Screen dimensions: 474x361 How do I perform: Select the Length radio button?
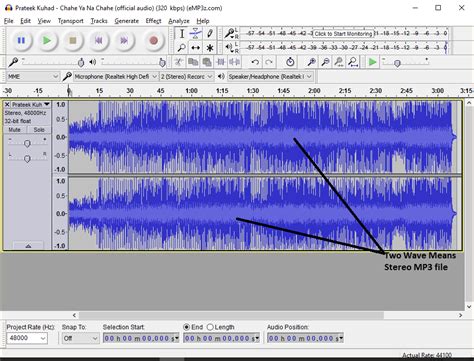[x=210, y=327]
